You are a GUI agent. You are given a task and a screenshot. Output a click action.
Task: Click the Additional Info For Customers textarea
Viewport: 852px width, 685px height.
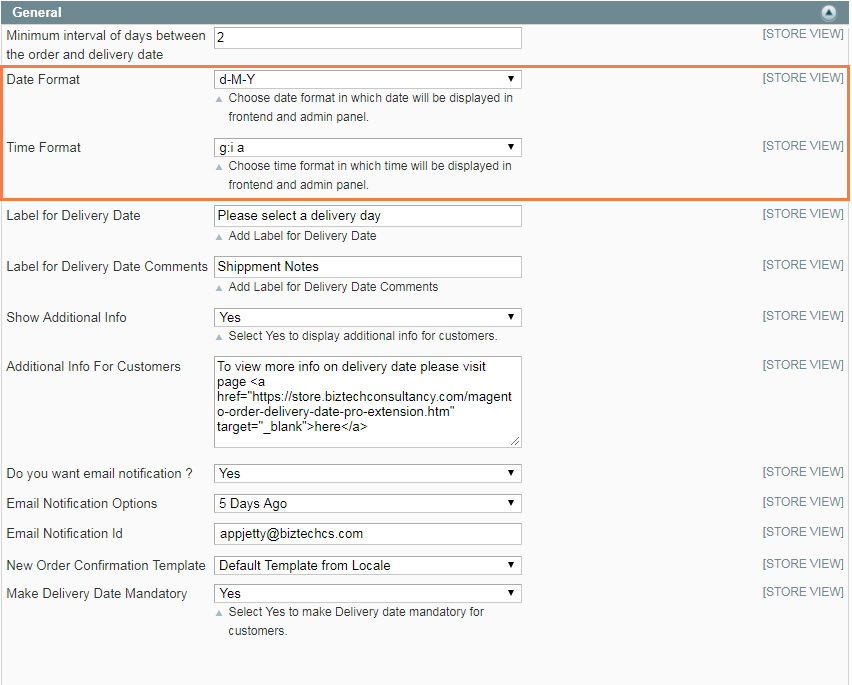click(x=367, y=402)
